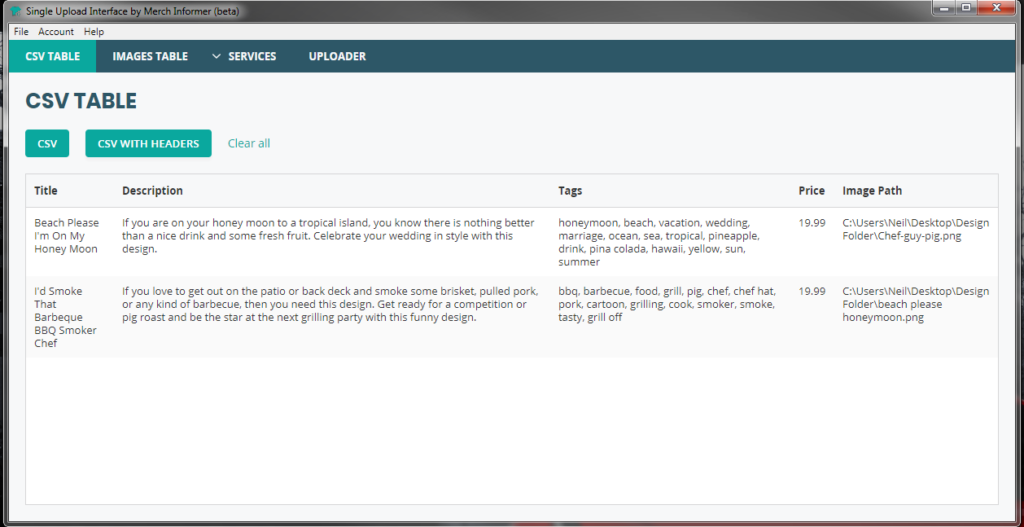Click the Title column header
The height and width of the screenshot is (527, 1024).
point(46,191)
